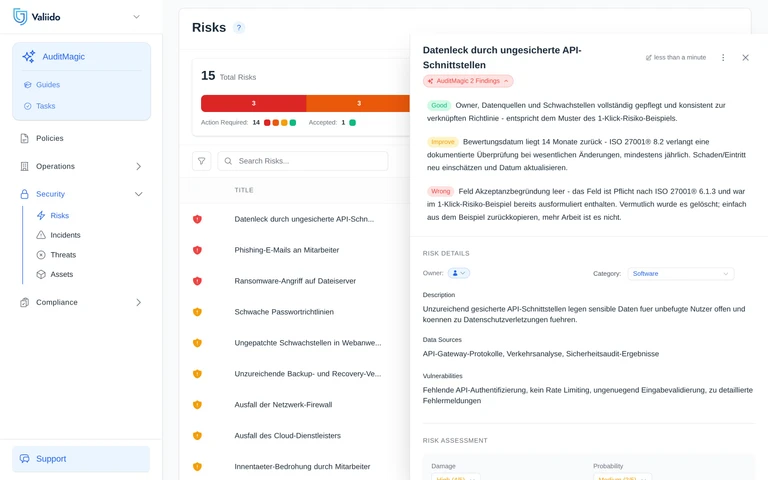Expand the Compliance section chevron
This screenshot has height=480, width=768.
(139, 302)
